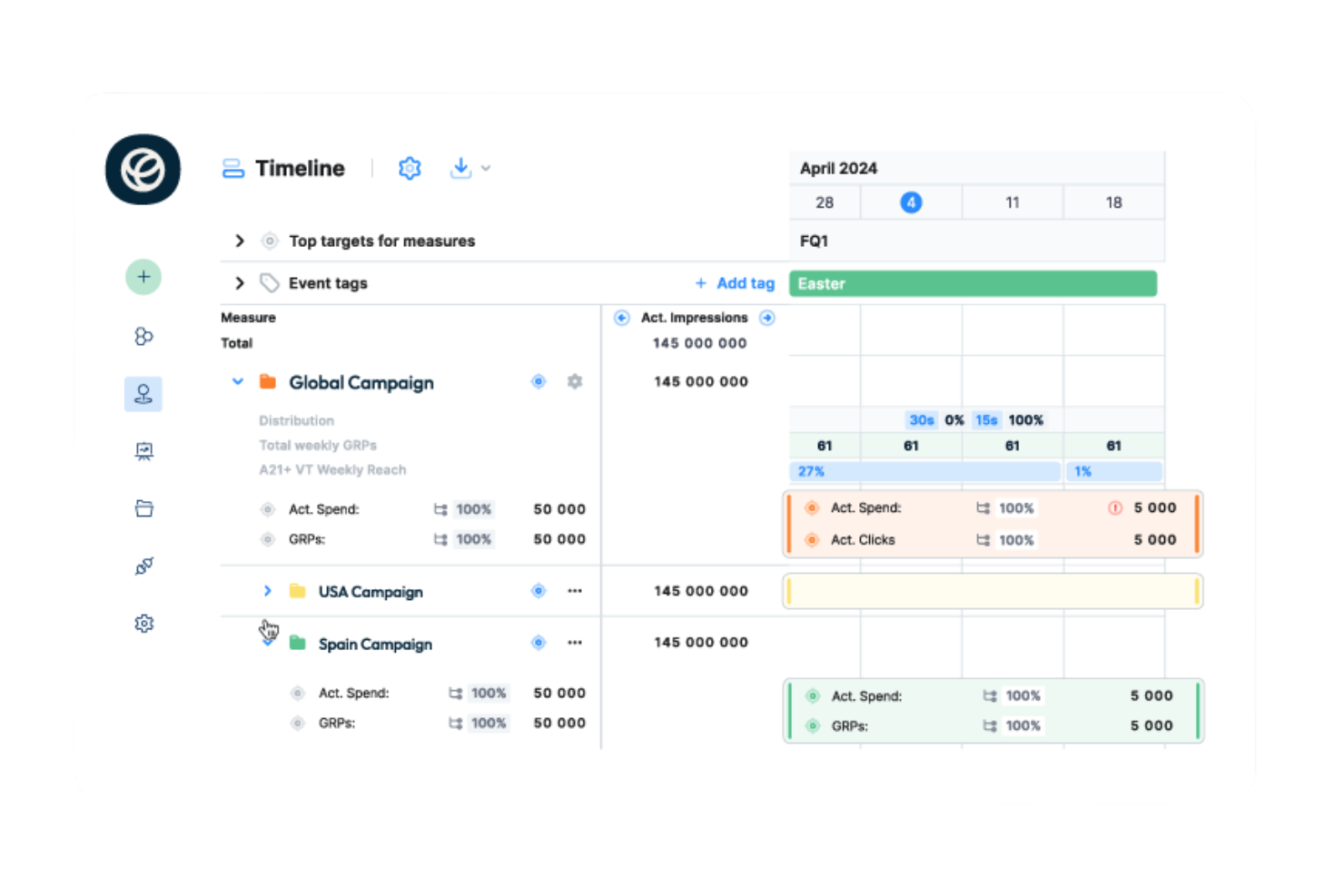Image resolution: width=1344 pixels, height=896 pixels.
Task: Toggle the Spain Campaign target indicator
Action: (x=539, y=643)
